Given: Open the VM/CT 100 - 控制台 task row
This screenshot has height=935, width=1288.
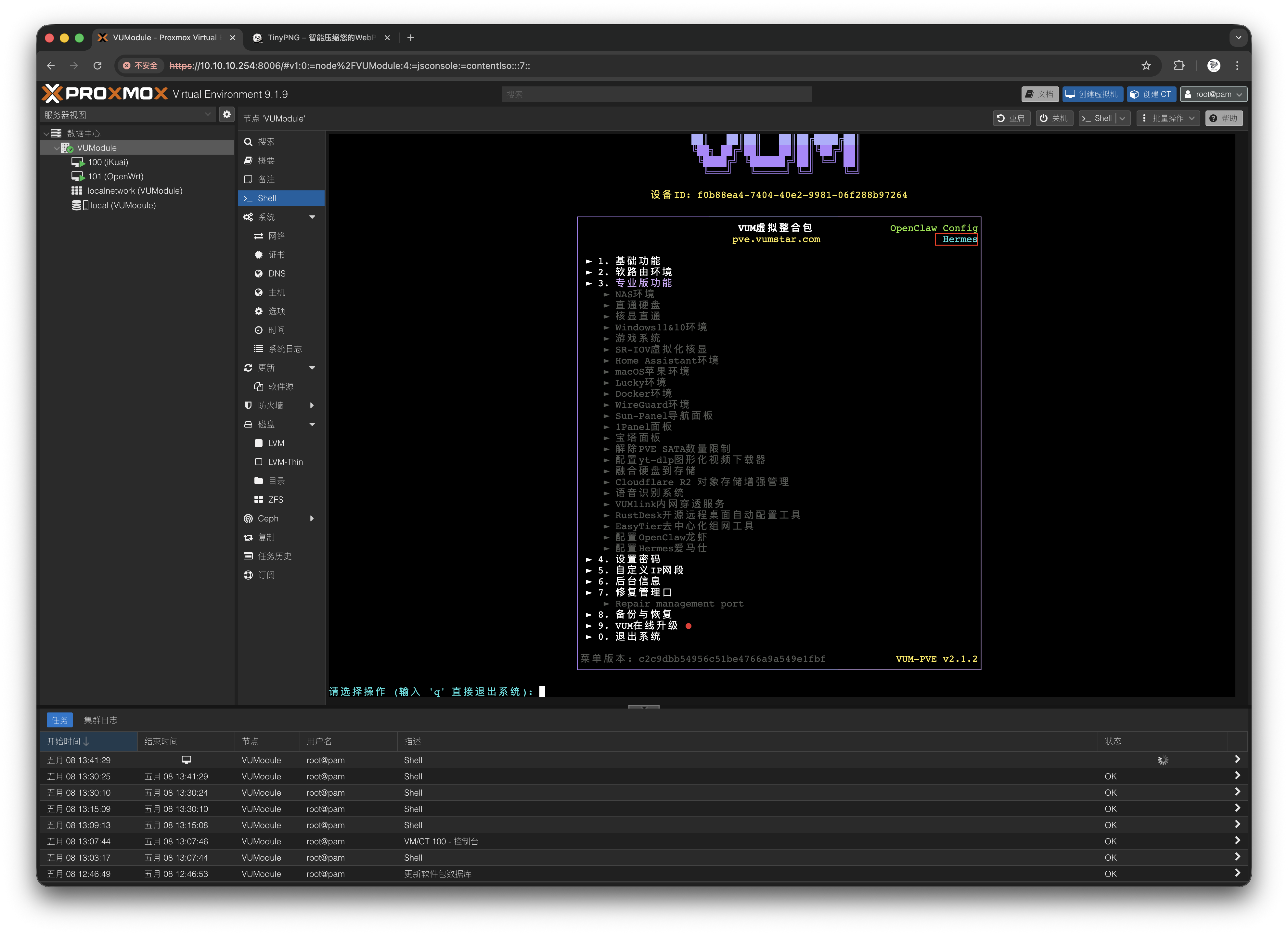Looking at the screenshot, I should 643,841.
